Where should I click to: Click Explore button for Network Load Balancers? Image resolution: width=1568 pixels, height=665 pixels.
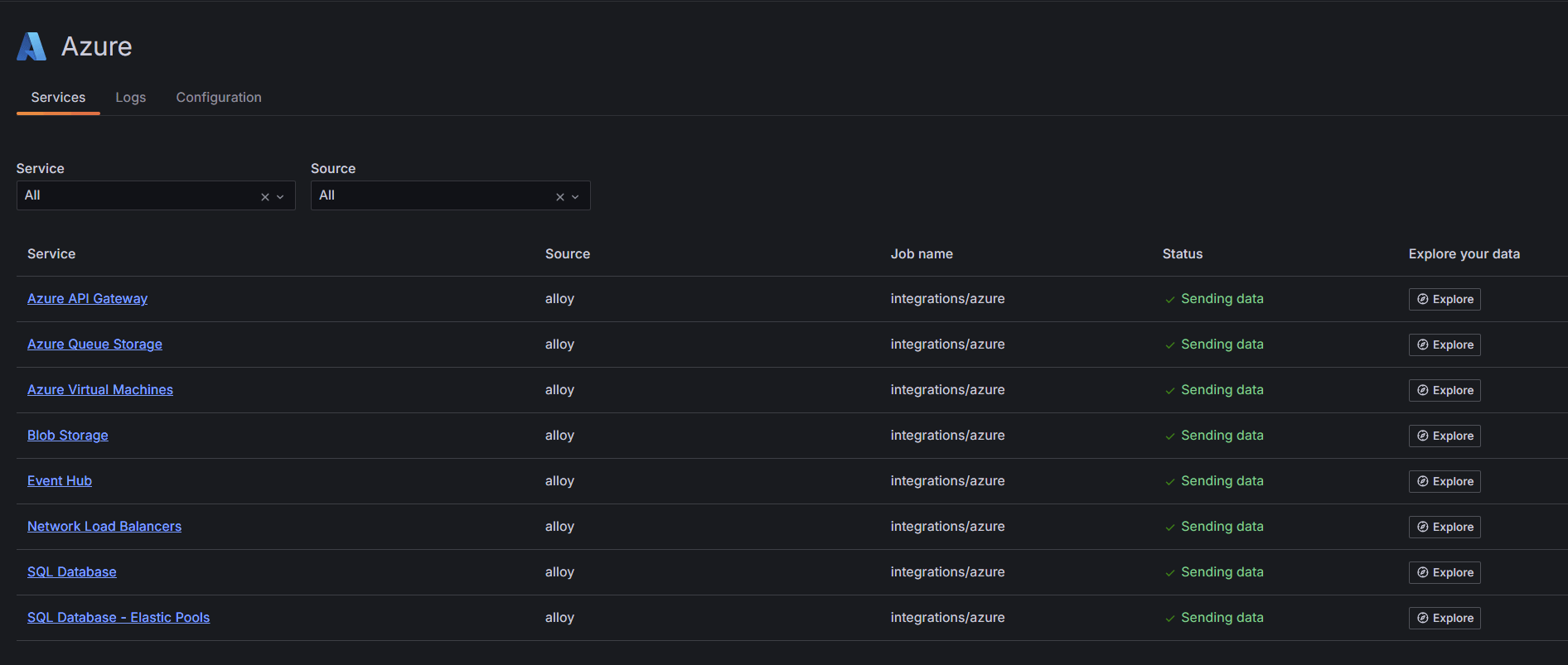pyautogui.click(x=1445, y=527)
